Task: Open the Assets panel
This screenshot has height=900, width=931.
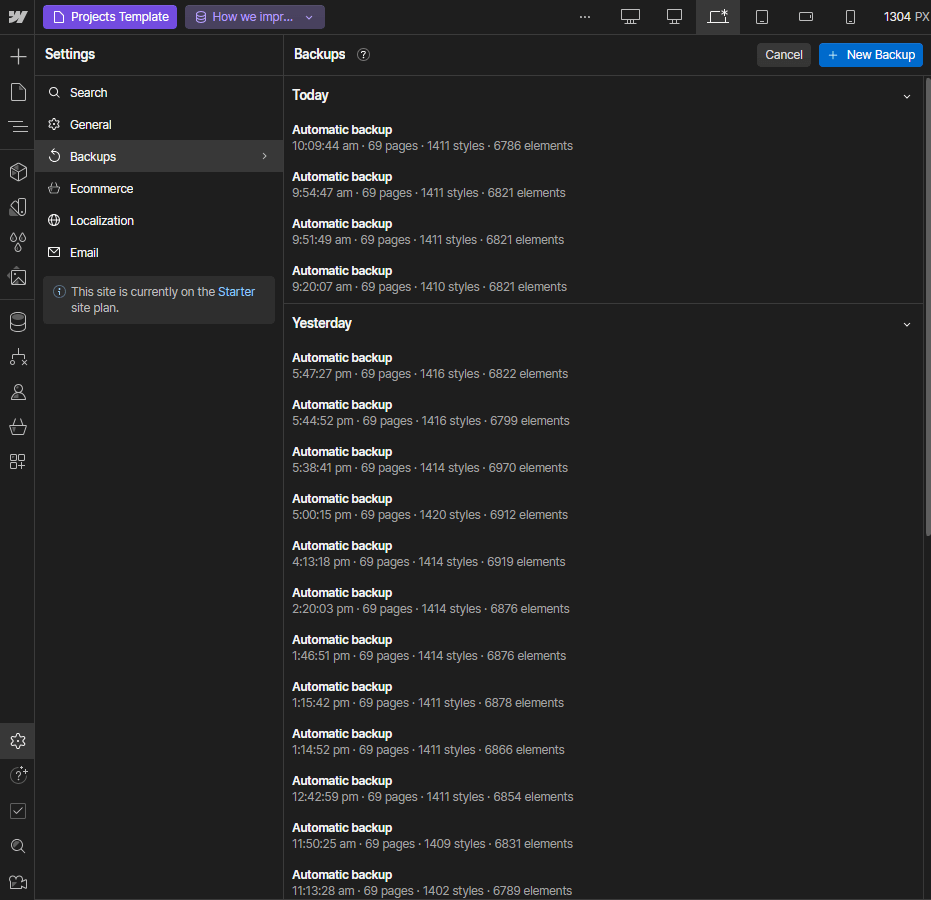Action: pos(17,277)
